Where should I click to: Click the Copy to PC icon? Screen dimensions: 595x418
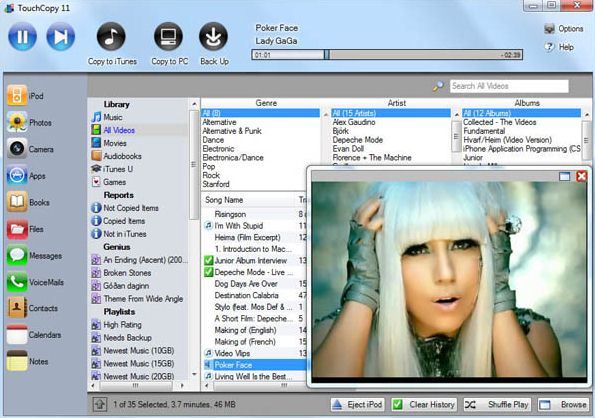click(x=168, y=36)
